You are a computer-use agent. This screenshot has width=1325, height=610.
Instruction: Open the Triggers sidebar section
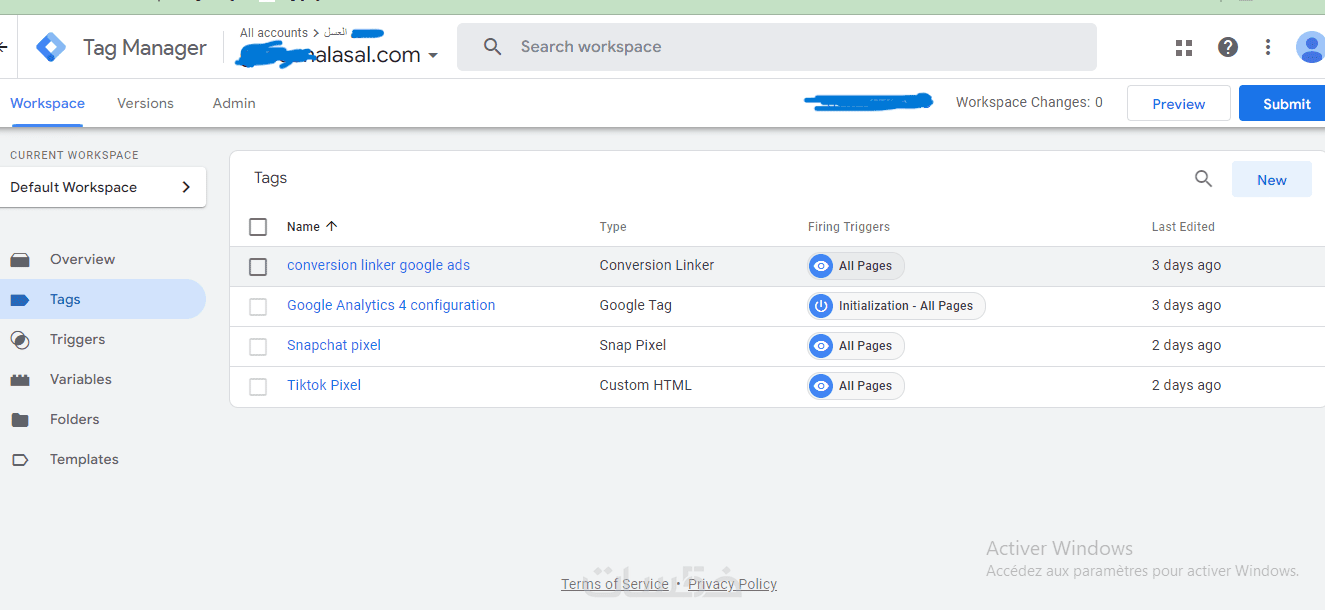coord(77,339)
